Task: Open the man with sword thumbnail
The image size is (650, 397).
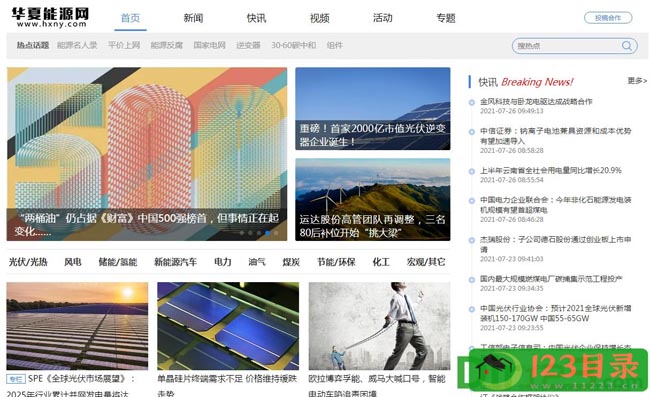Action: tap(379, 326)
